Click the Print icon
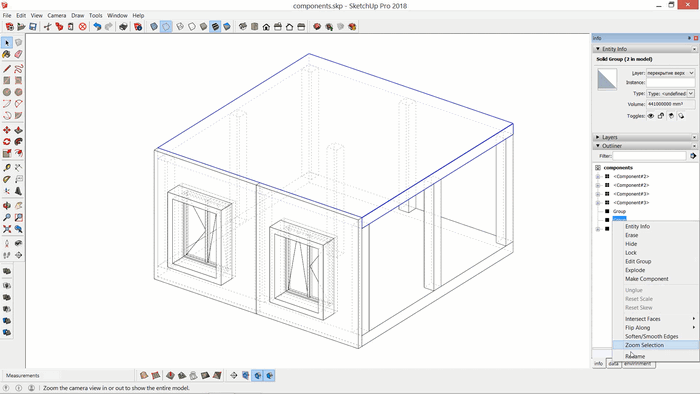 (123, 27)
